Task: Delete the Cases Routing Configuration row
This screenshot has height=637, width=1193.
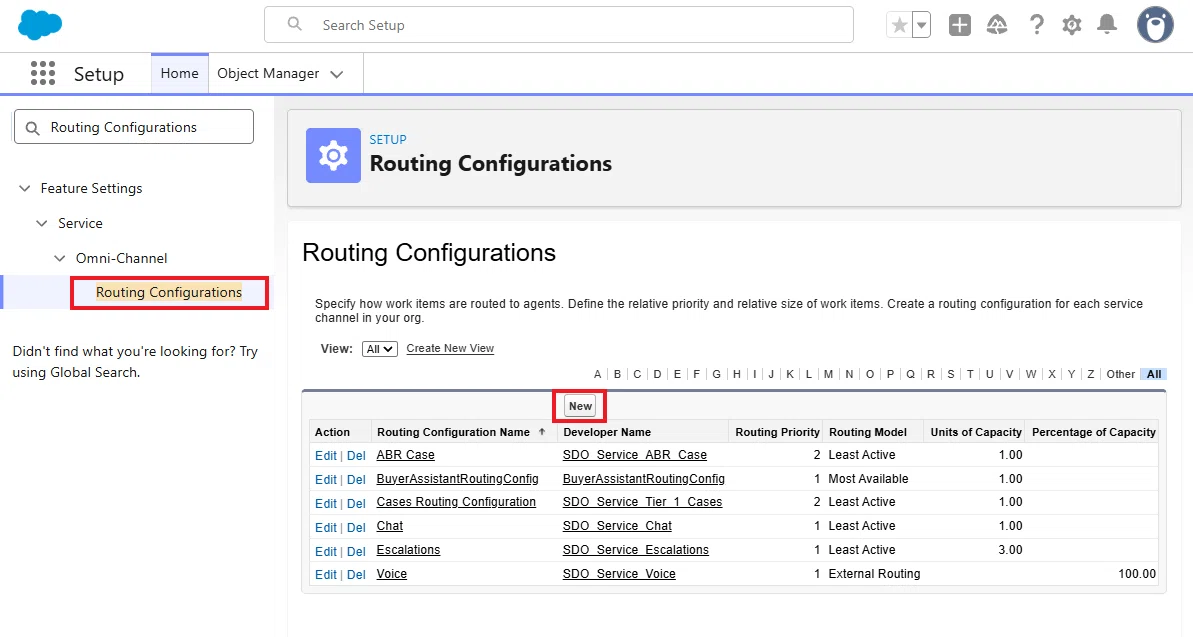Action: click(x=356, y=503)
